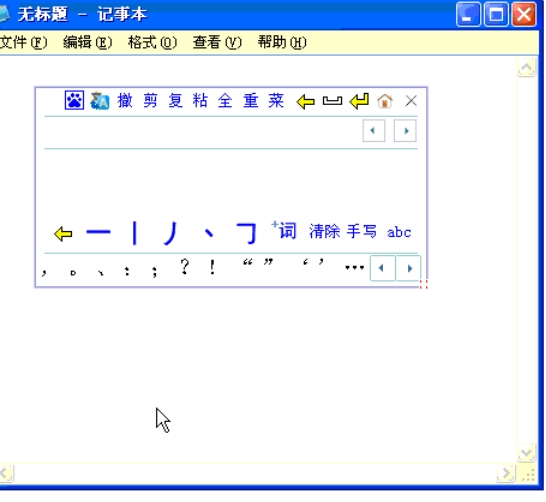Select the horizontal stroke 一
Screen dimensions: 546x502
click(x=98, y=232)
